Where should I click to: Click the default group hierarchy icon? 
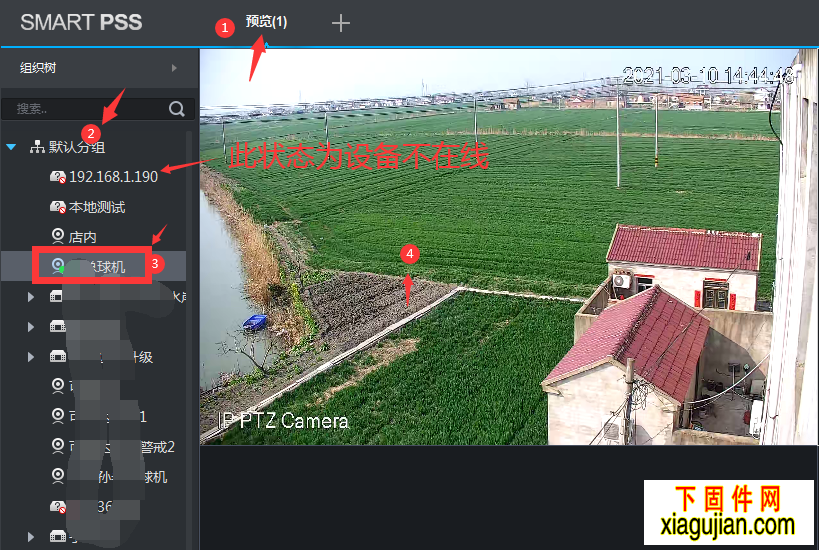[x=37, y=147]
